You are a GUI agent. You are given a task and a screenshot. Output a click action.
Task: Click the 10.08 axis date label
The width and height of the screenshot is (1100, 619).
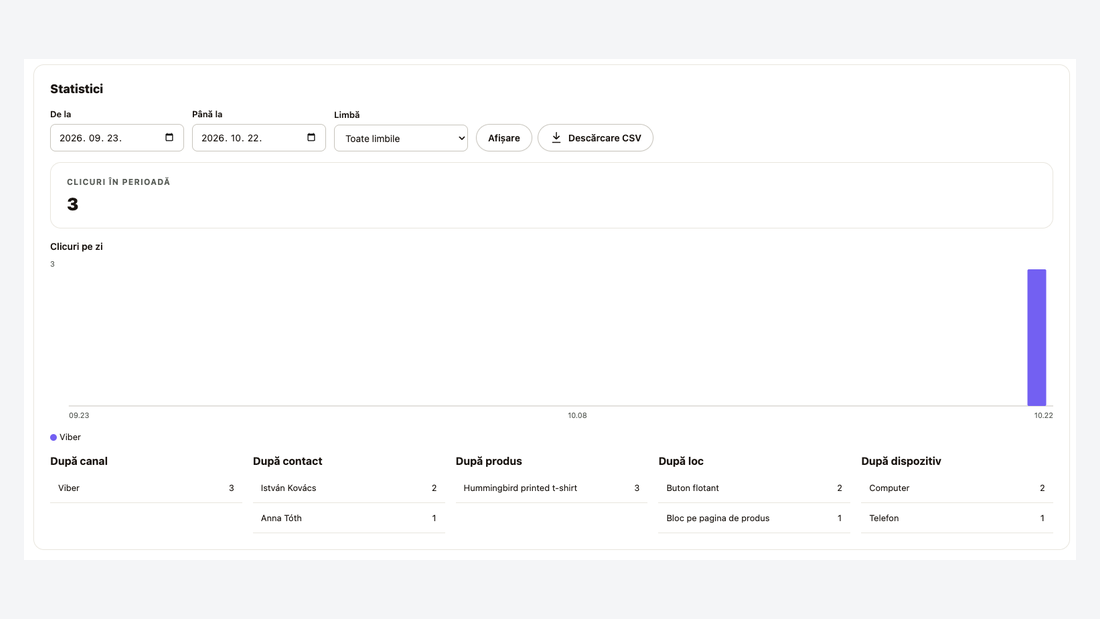coord(577,415)
